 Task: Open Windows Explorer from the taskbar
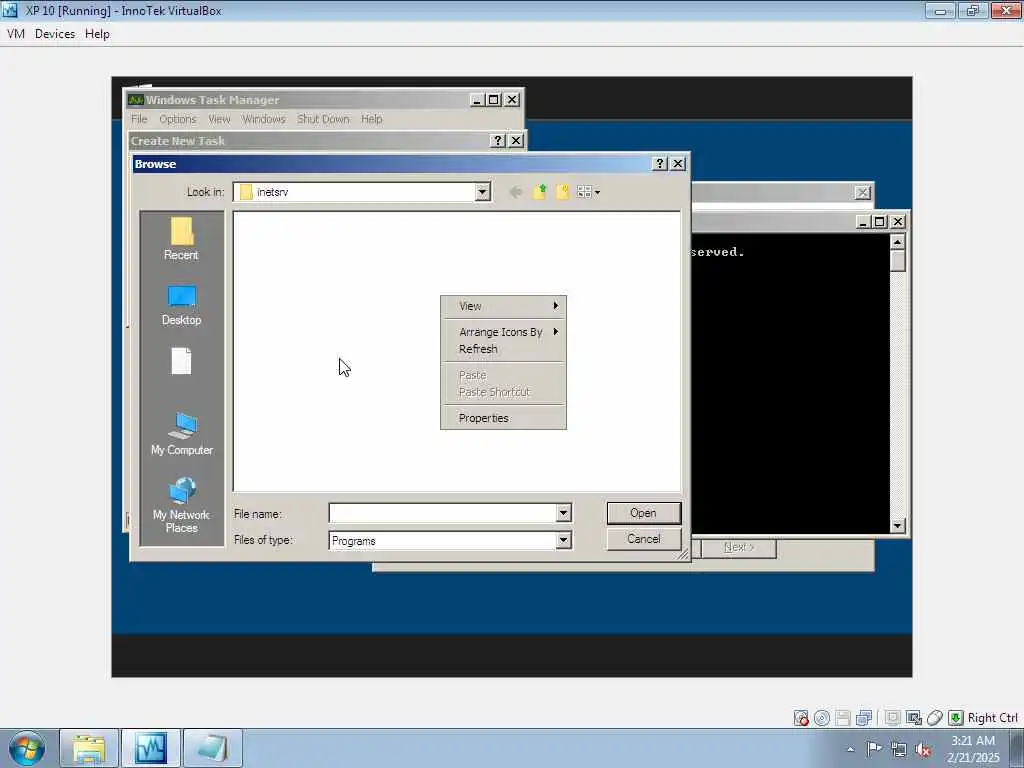point(89,748)
